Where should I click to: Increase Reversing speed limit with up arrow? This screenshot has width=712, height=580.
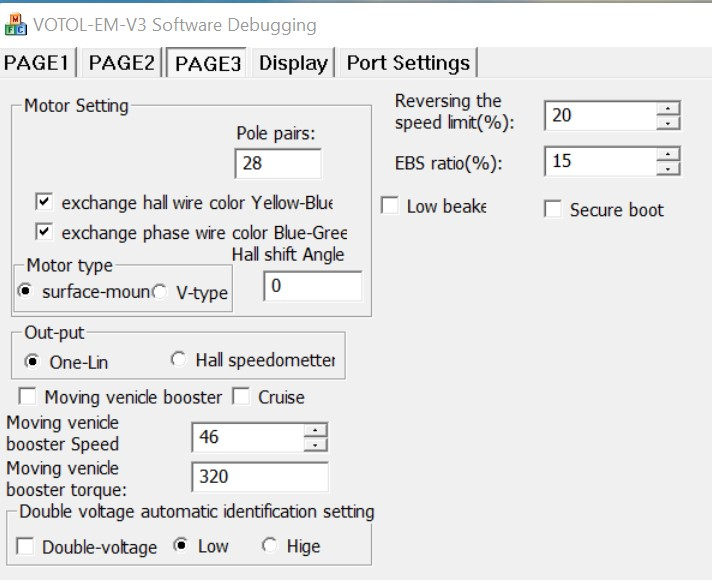[668, 108]
